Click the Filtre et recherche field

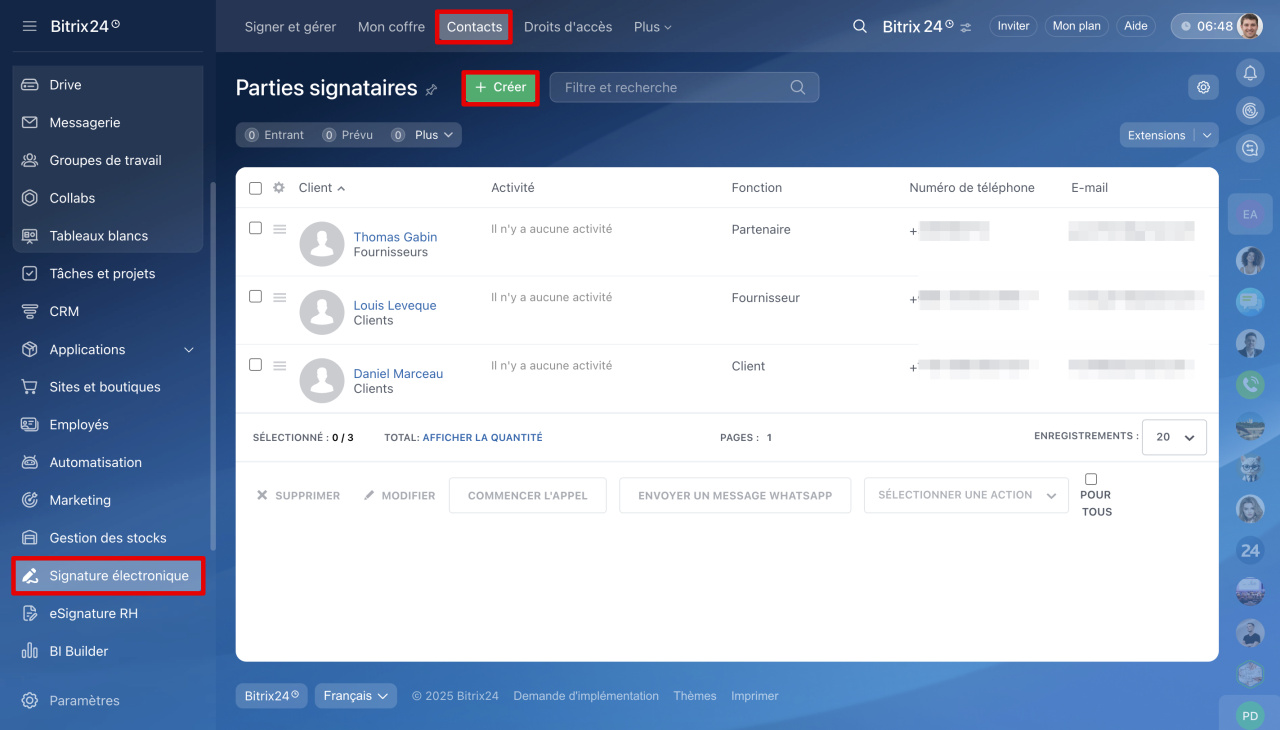(670, 87)
